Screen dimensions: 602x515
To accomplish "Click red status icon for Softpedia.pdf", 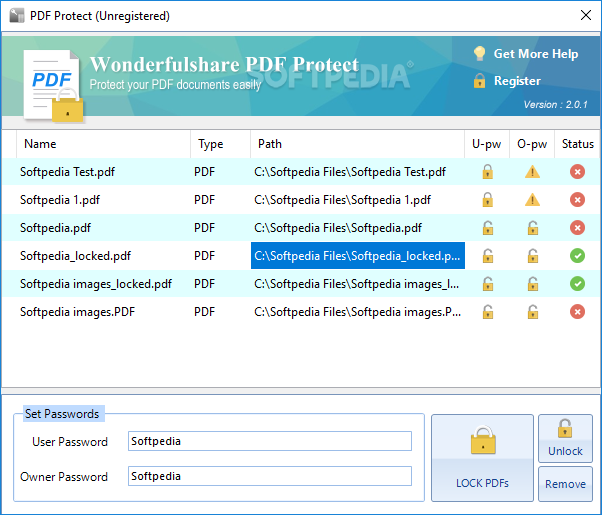I will [577, 228].
